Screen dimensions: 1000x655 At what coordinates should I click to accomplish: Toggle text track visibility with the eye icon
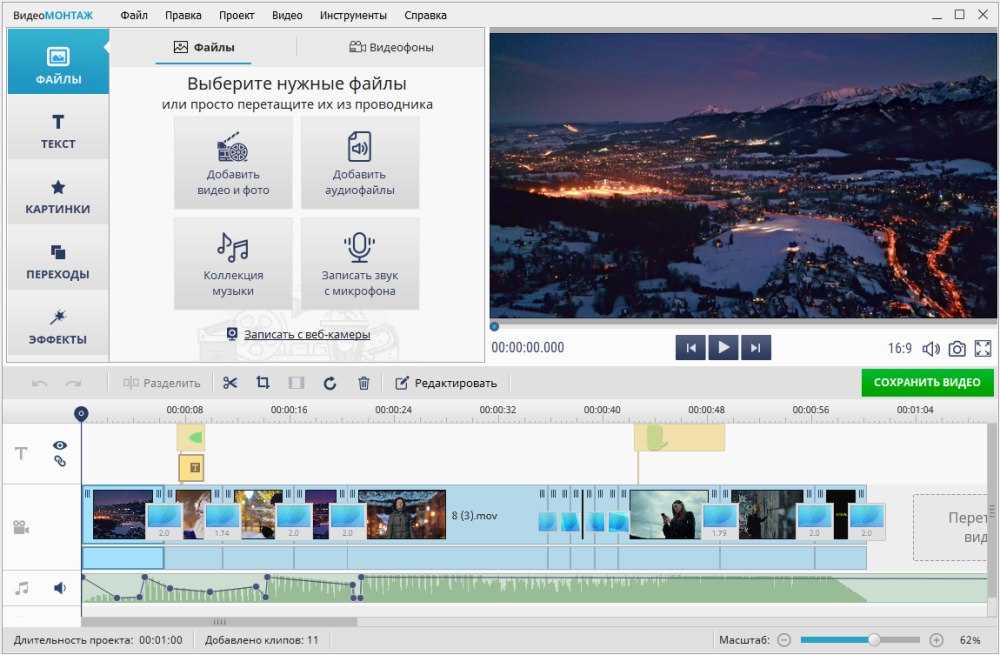60,445
